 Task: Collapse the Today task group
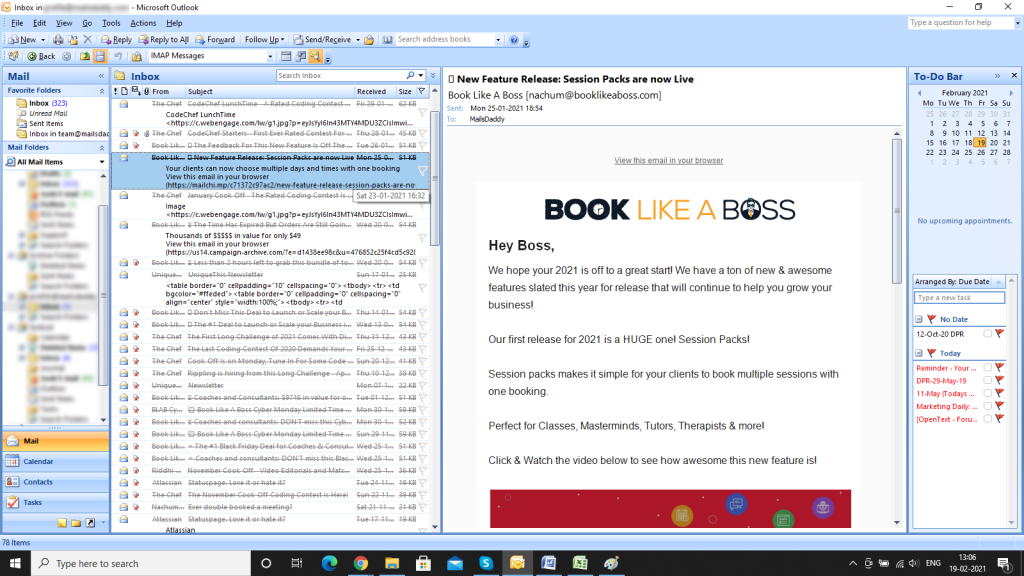(919, 353)
